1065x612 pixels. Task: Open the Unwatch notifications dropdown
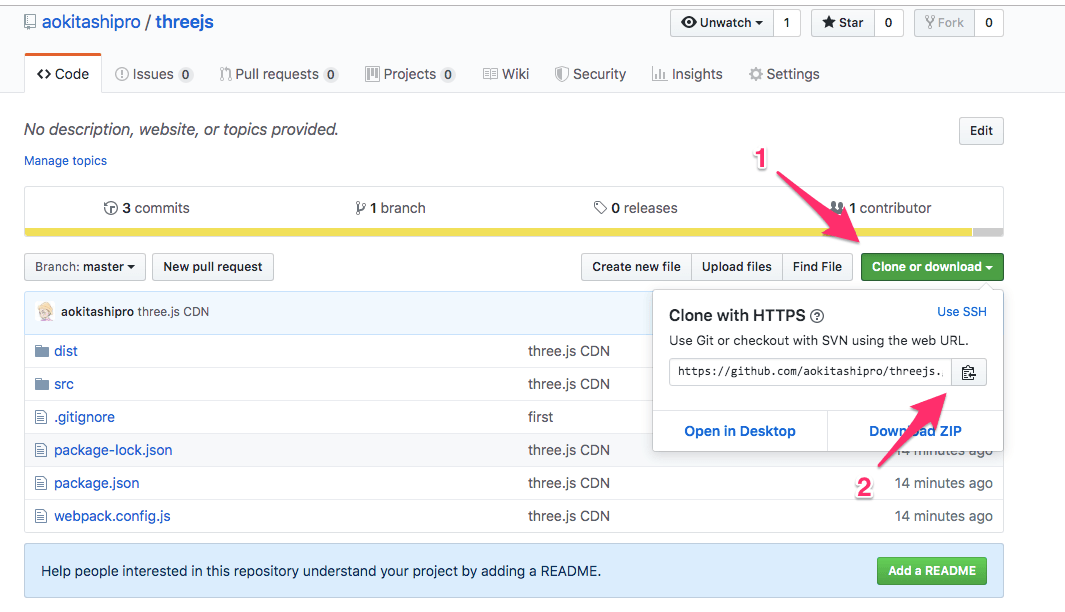pyautogui.click(x=721, y=23)
